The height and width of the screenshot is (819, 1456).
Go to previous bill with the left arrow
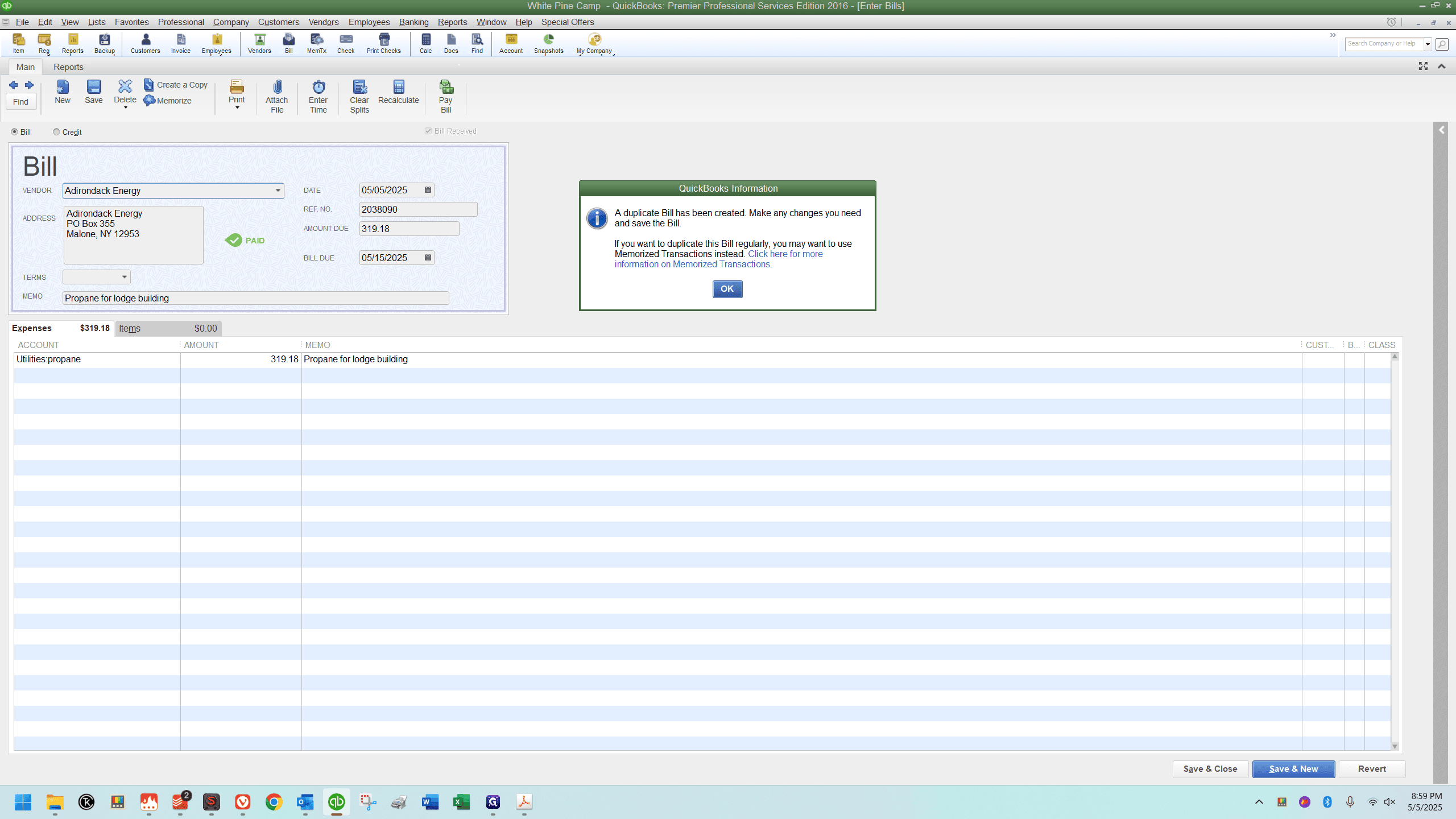tap(14, 85)
